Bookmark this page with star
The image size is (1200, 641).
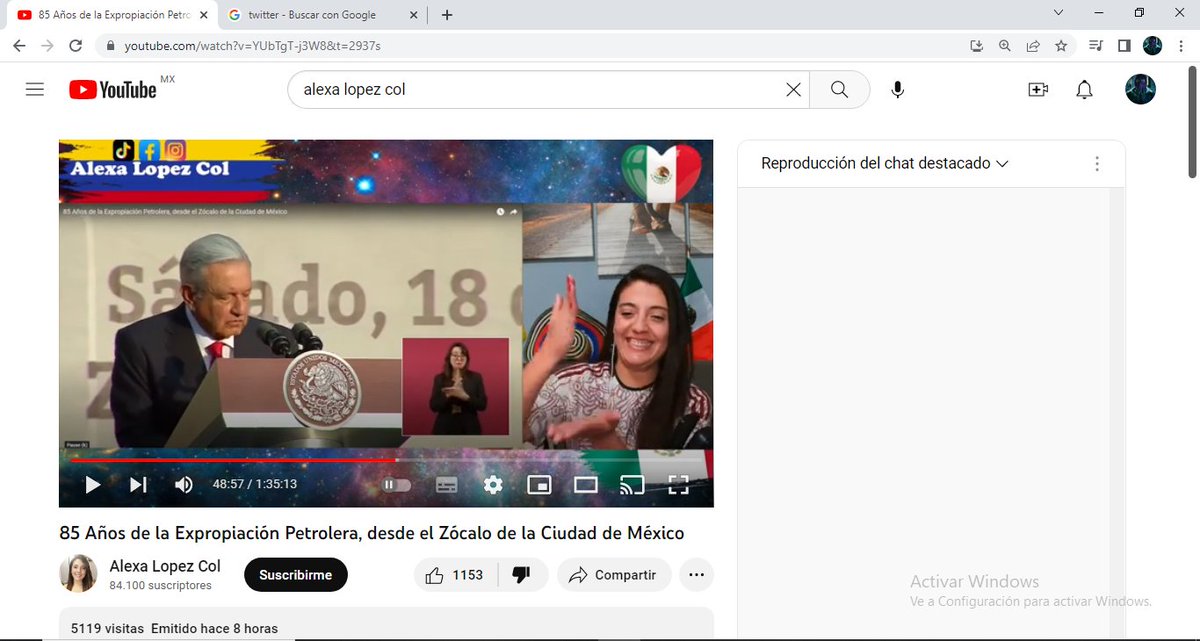[1061, 46]
